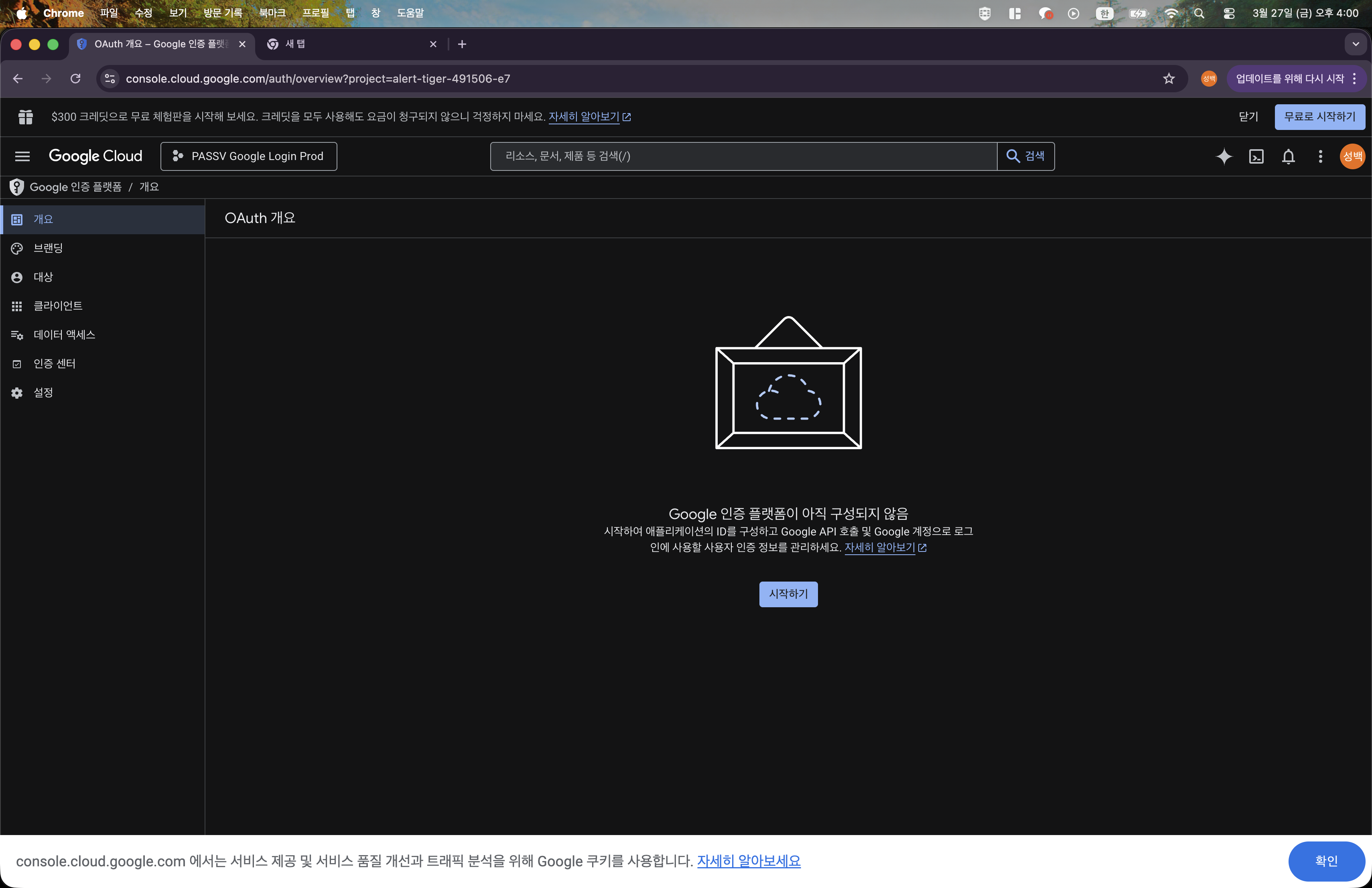Click the 검색 magnifier search button
Screen dimensions: 1372x888
click(x=1026, y=156)
